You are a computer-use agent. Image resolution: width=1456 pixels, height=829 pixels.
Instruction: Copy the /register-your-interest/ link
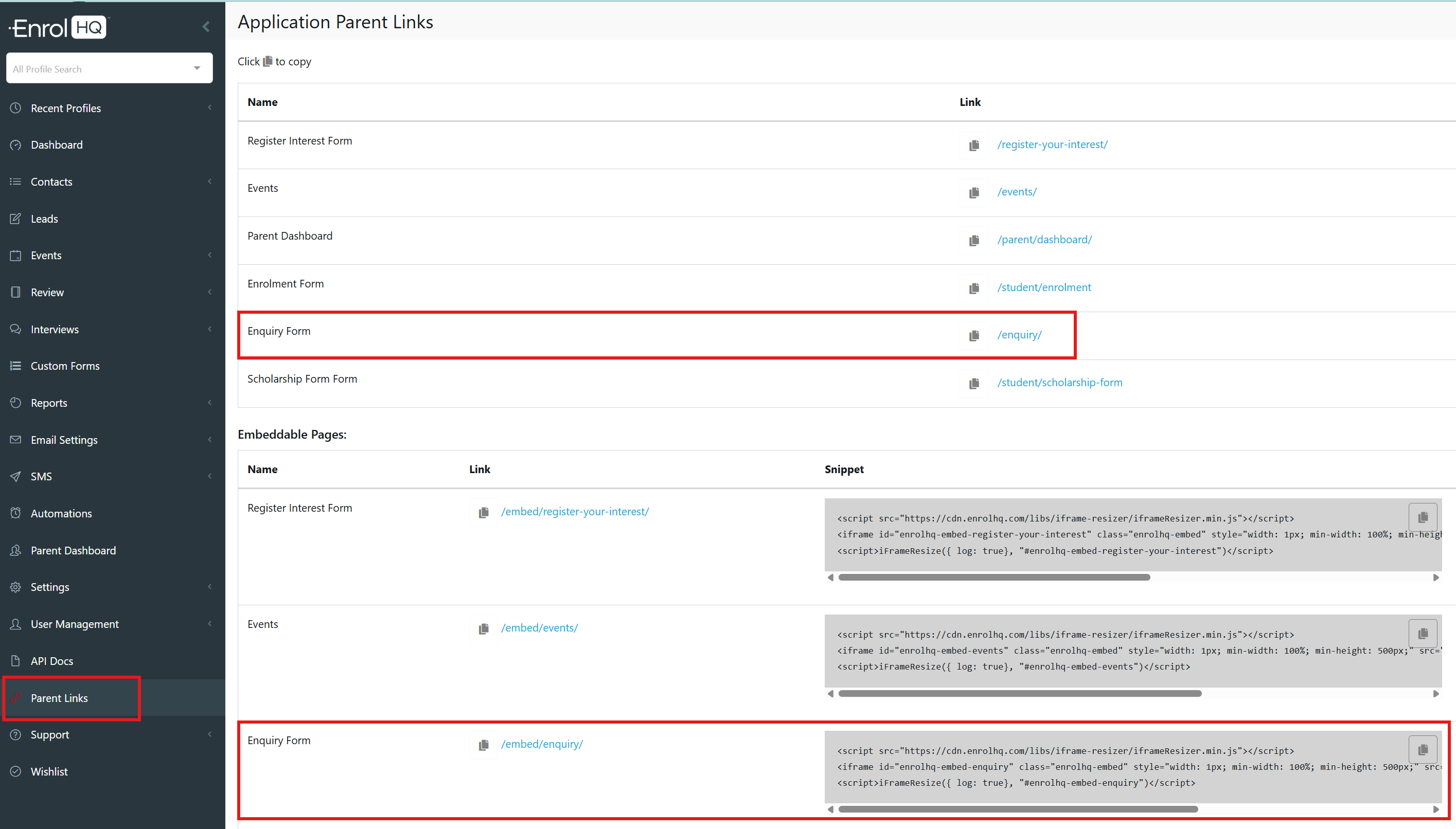974,145
